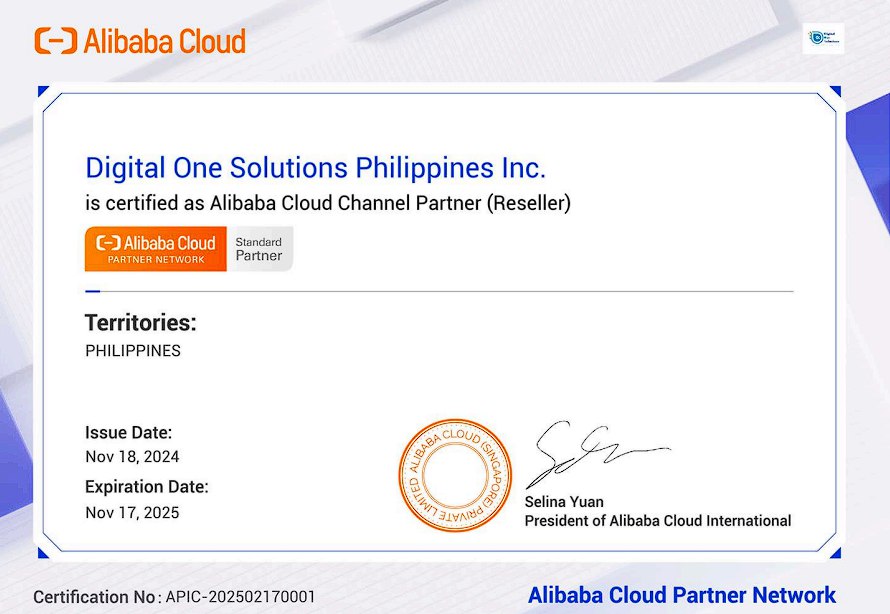Image resolution: width=890 pixels, height=614 pixels.
Task: Click the orange Alibaba Cloud Partner Network badge
Action: pyautogui.click(x=156, y=249)
